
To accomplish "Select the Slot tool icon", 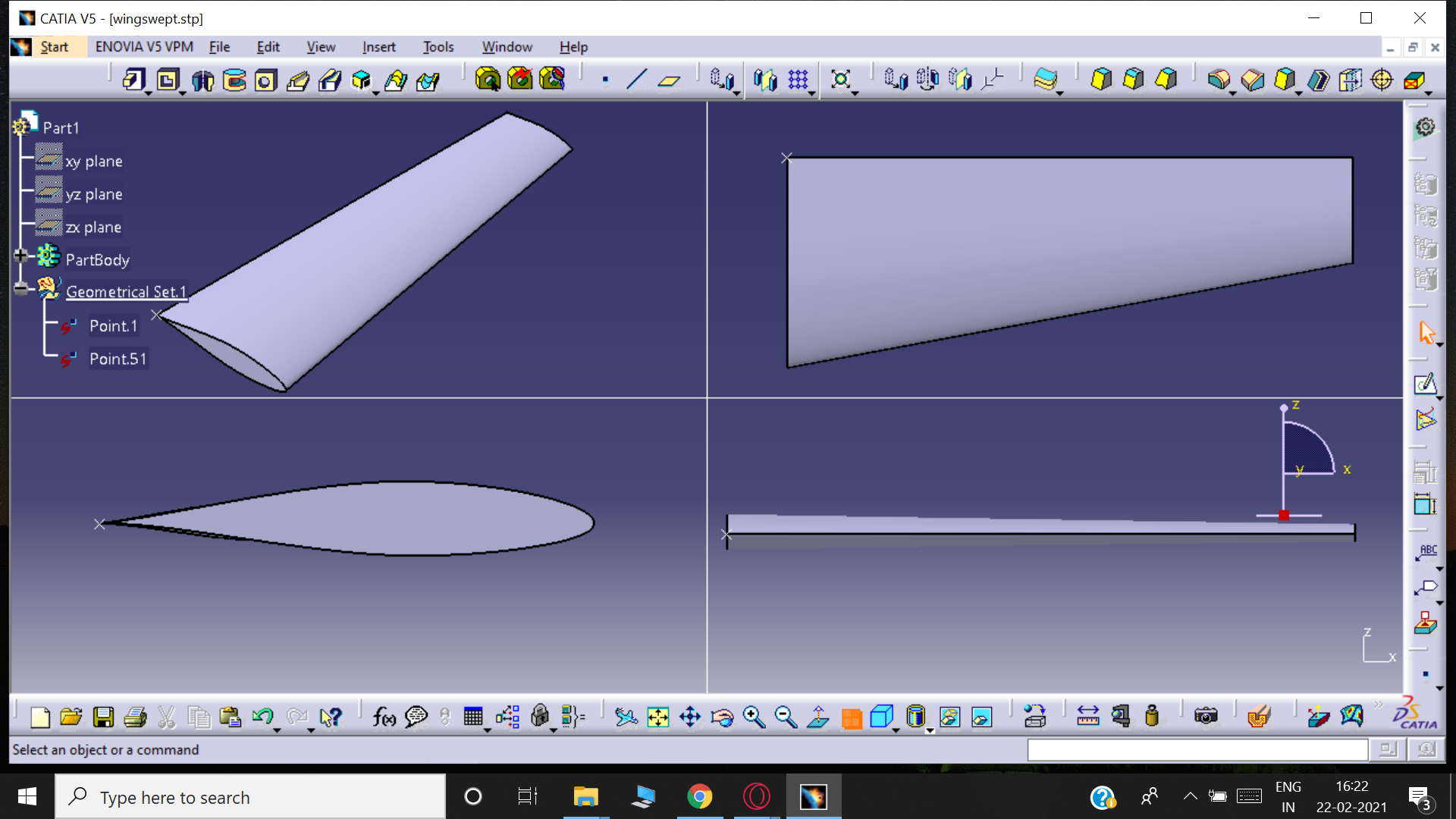I will coord(330,80).
